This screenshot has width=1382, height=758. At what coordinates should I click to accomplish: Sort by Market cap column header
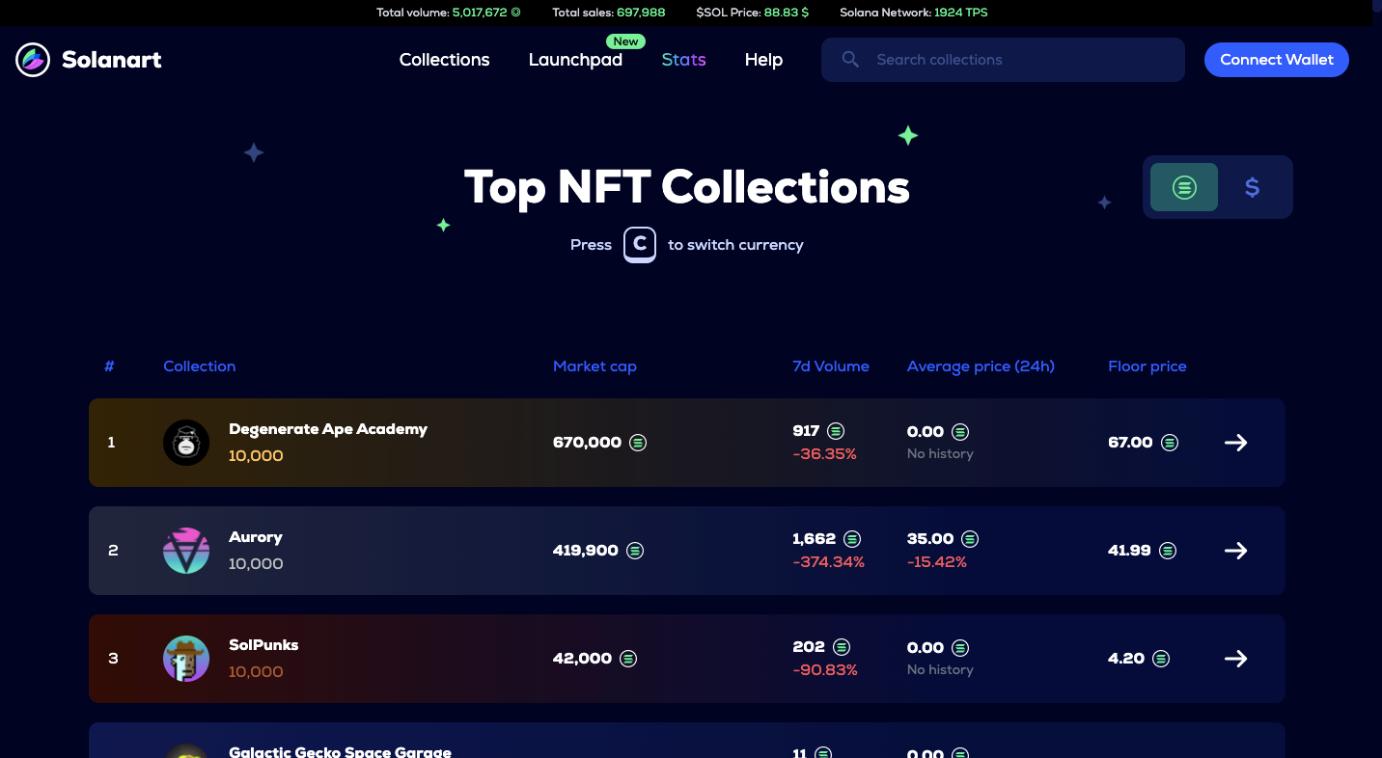click(x=594, y=366)
